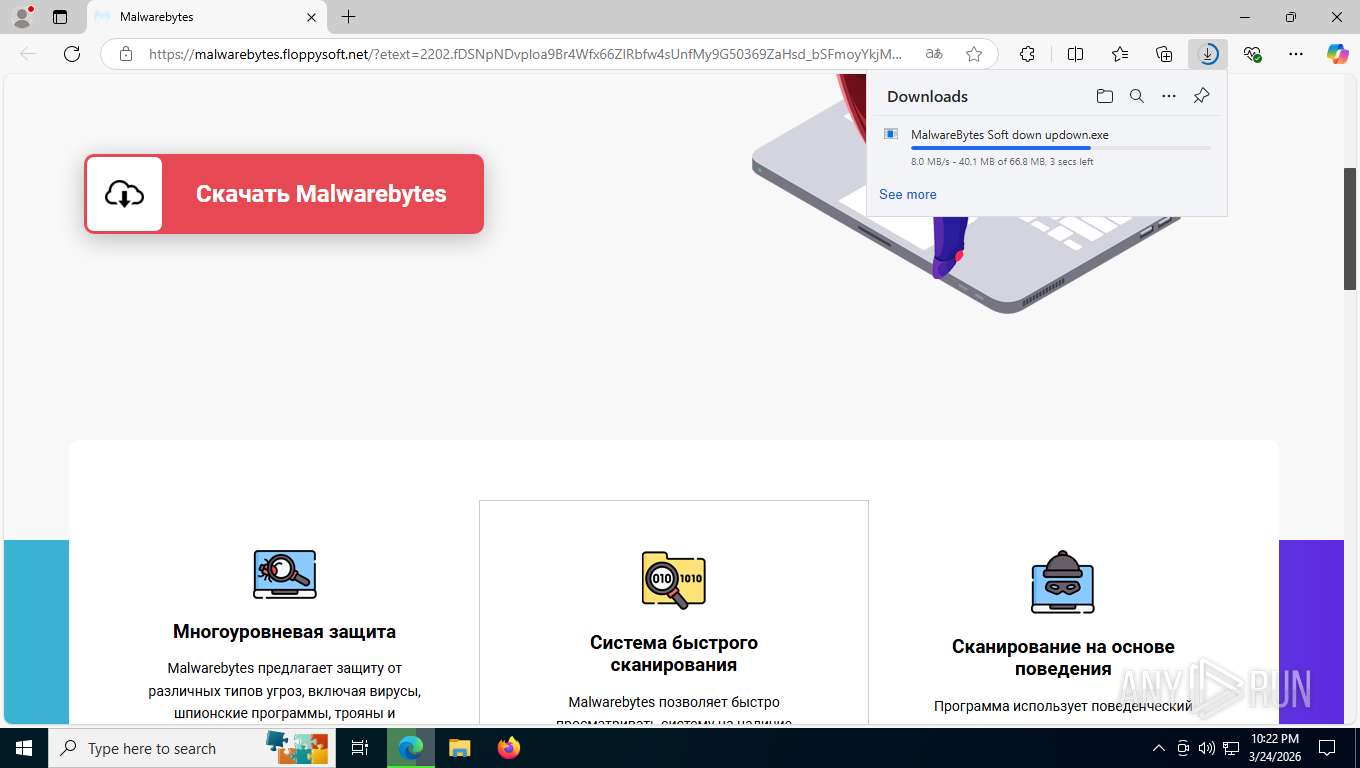
Task: Click the magnifier bug monitor icon
Action: (x=285, y=574)
